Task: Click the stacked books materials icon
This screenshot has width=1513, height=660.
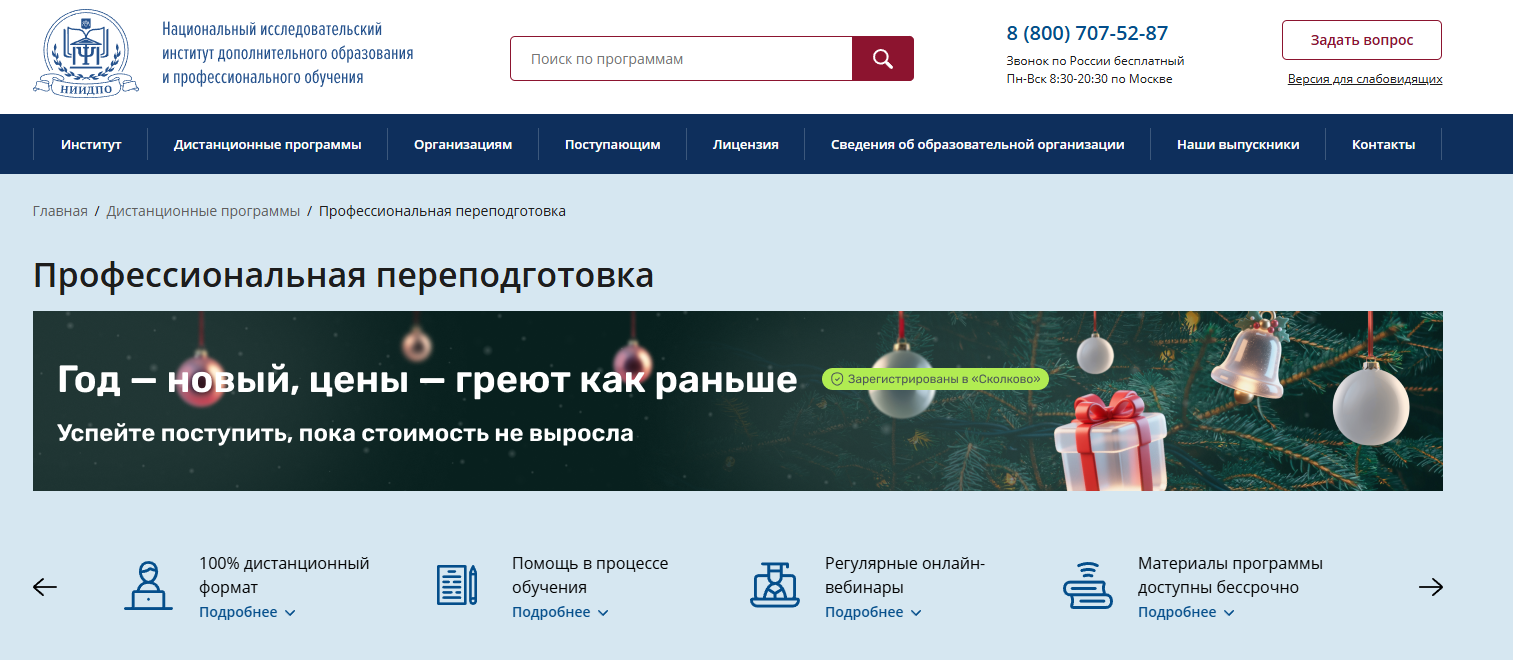Action: tap(1087, 585)
